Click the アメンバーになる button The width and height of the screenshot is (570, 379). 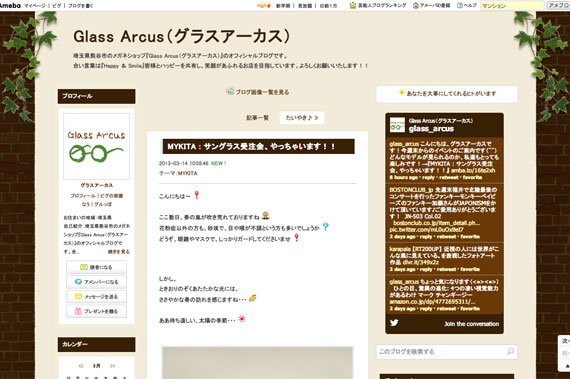click(96, 282)
